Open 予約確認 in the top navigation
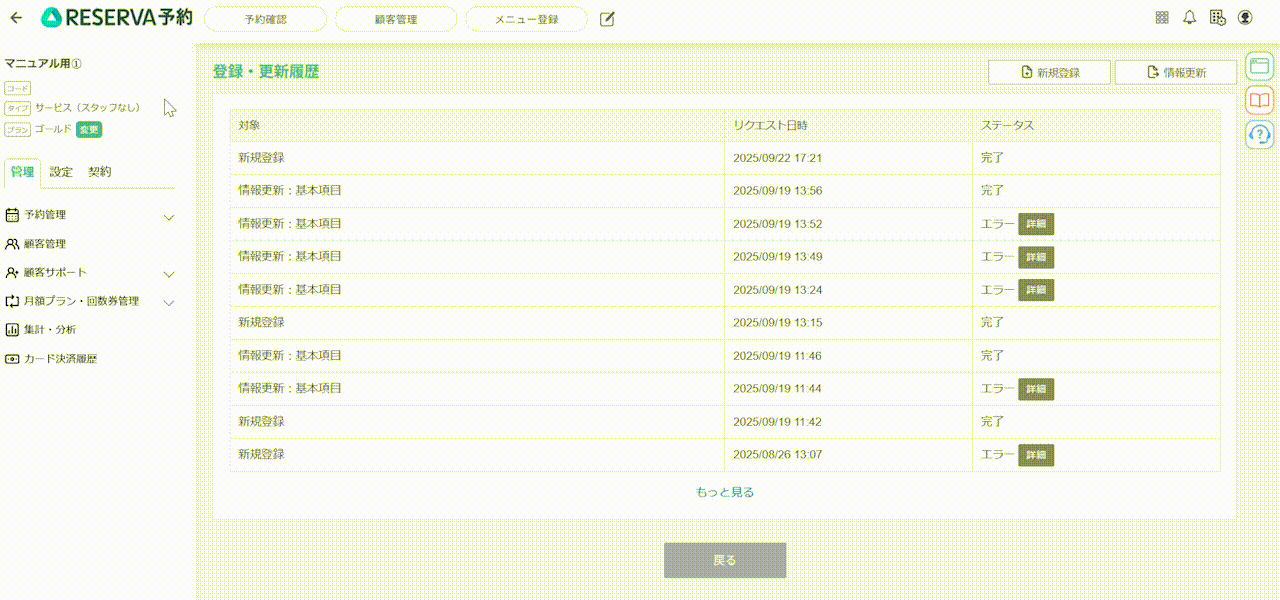The width and height of the screenshot is (1280, 600). [x=265, y=19]
